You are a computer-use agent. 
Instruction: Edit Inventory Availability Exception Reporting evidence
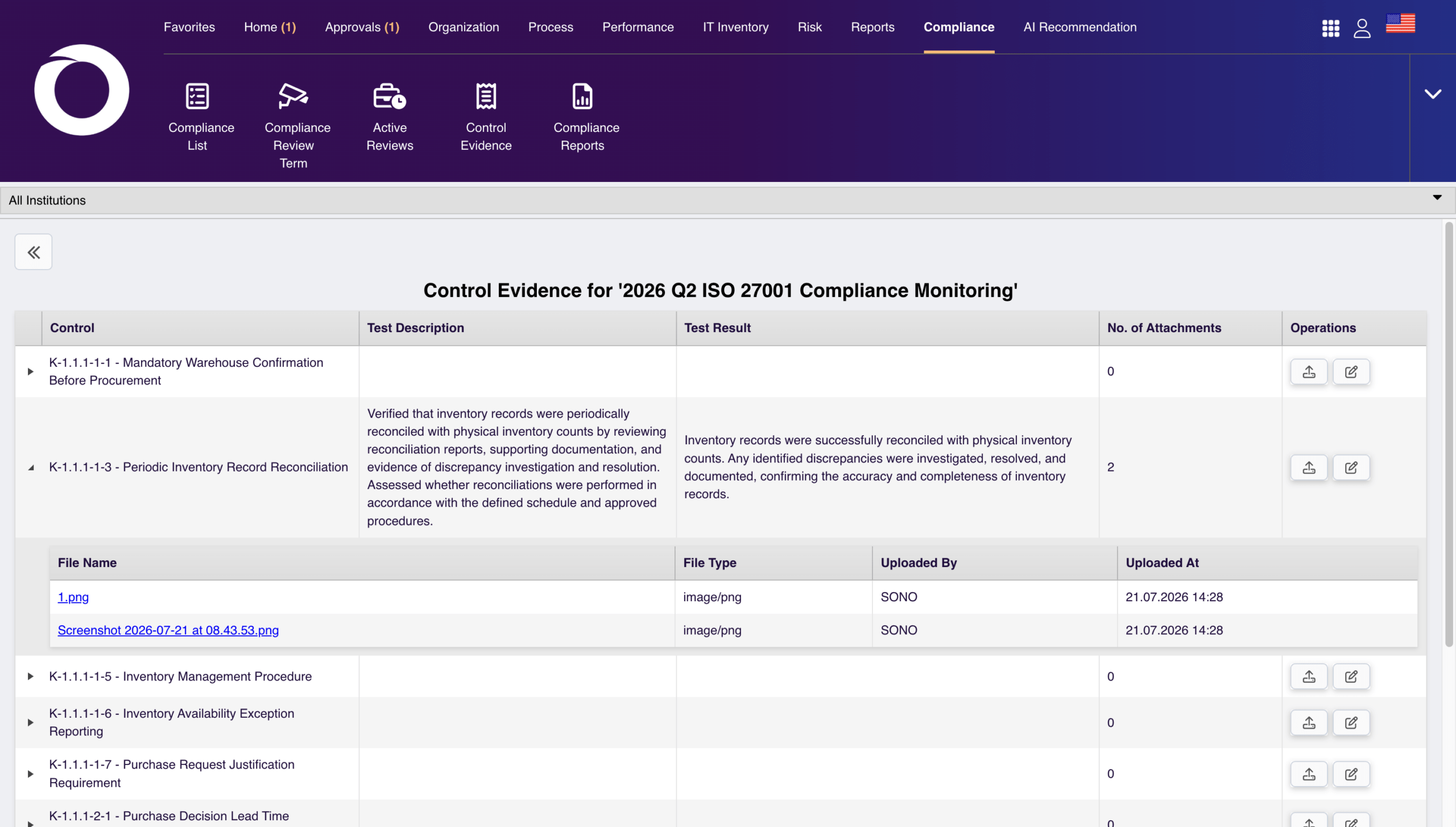coord(1351,722)
